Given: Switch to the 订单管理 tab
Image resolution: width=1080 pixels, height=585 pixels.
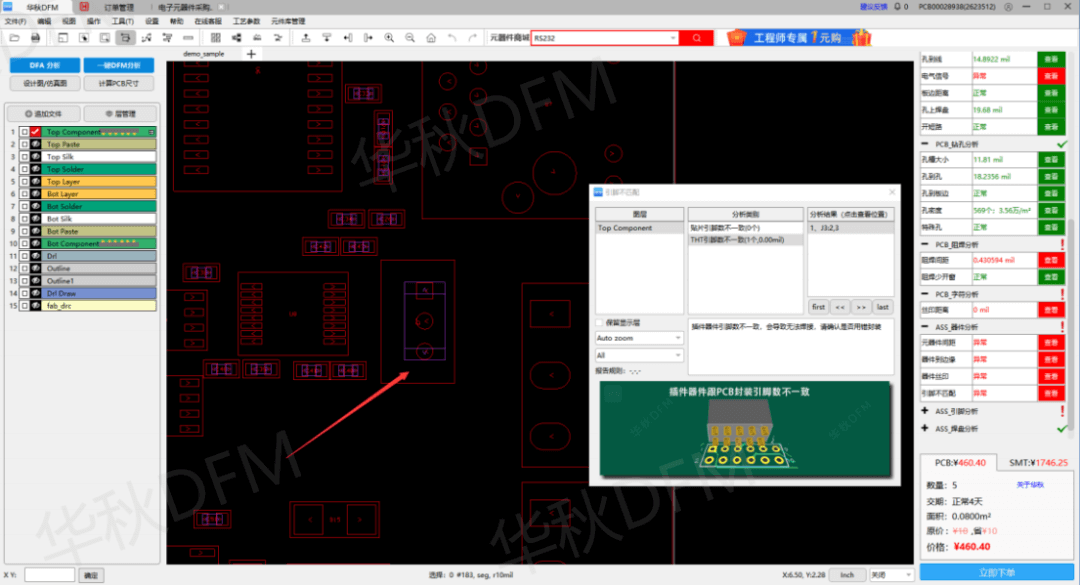Looking at the screenshot, I should [119, 7].
